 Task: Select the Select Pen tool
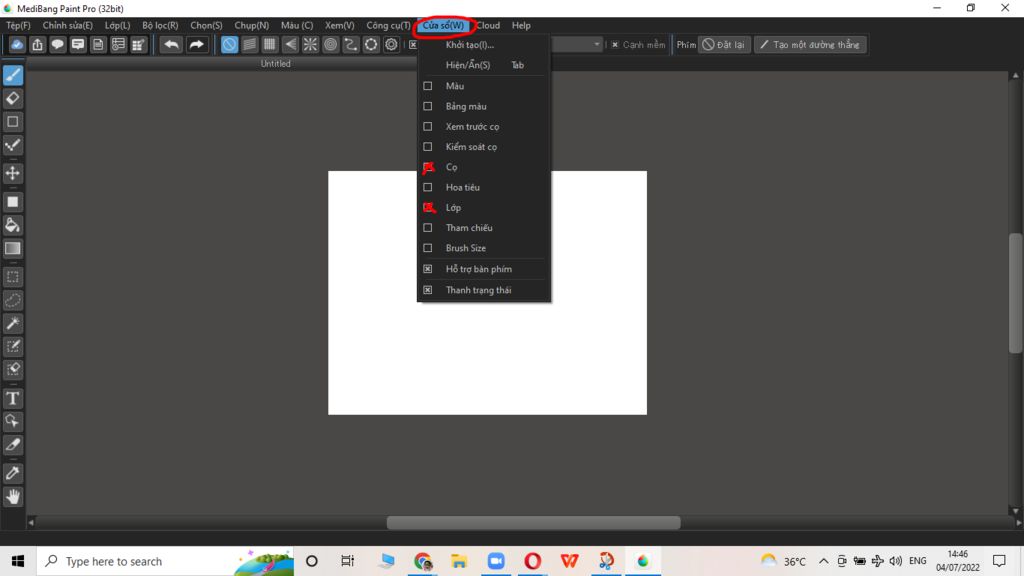coord(13,346)
